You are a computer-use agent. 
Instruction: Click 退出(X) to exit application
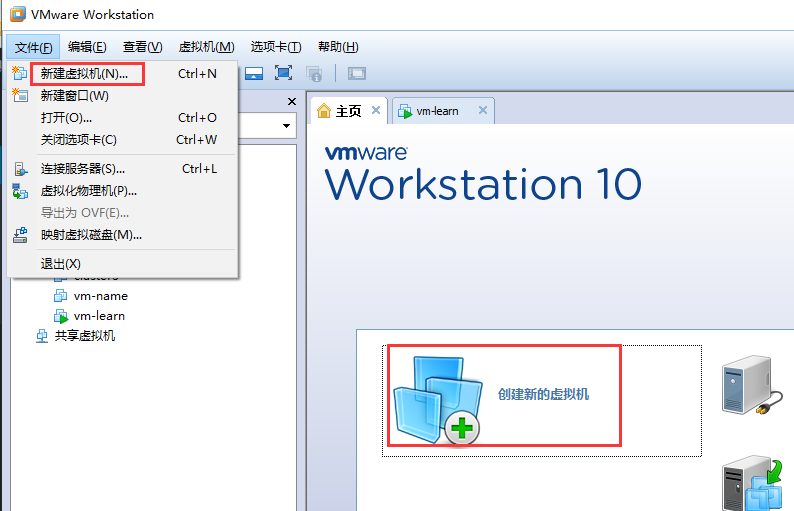coord(123,264)
